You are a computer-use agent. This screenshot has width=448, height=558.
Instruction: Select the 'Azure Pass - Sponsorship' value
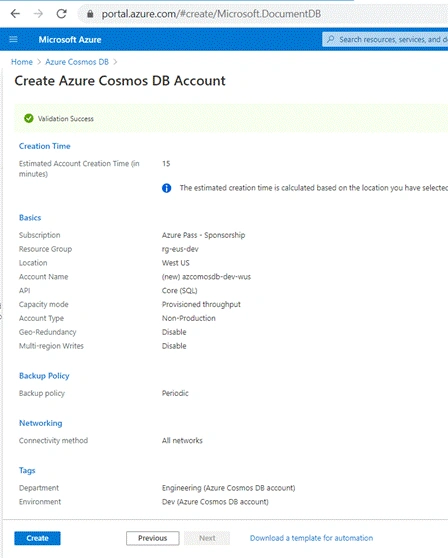pyautogui.click(x=204, y=235)
